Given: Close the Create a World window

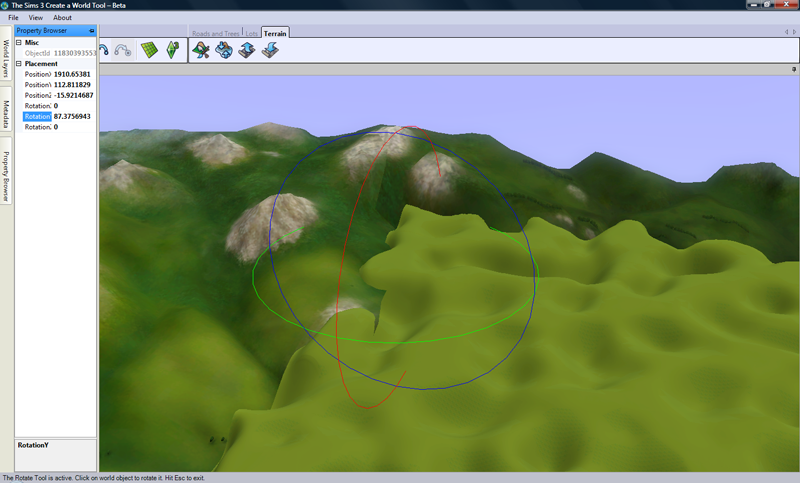Looking at the screenshot, I should pyautogui.click(x=787, y=5).
